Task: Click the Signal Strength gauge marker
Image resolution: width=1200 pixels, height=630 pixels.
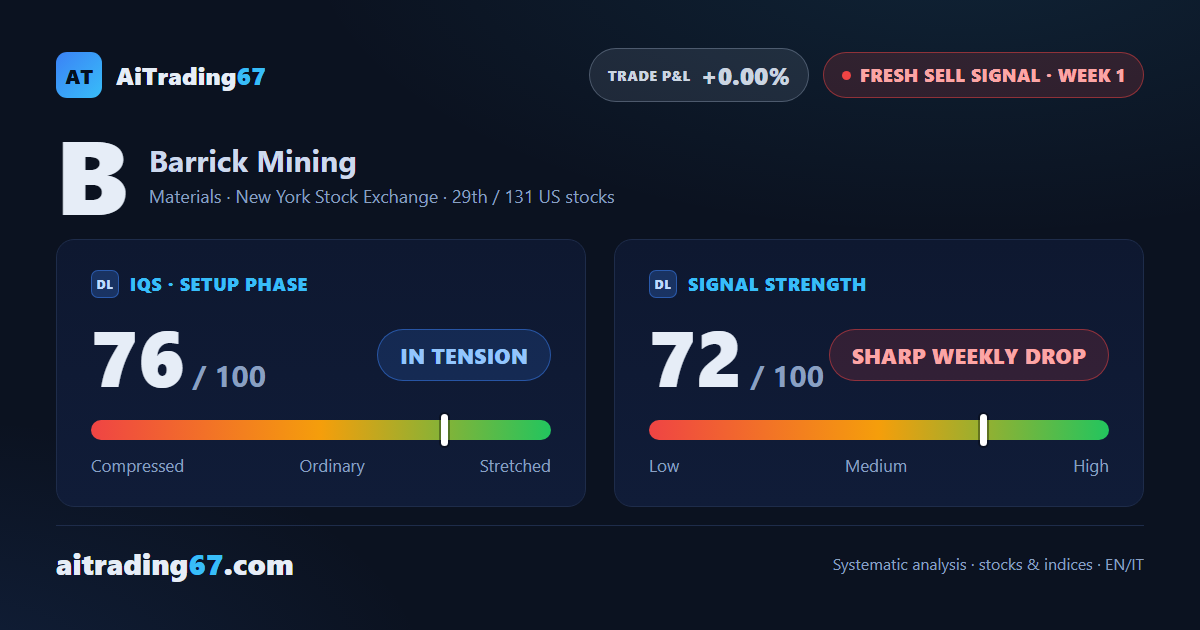Action: (984, 430)
